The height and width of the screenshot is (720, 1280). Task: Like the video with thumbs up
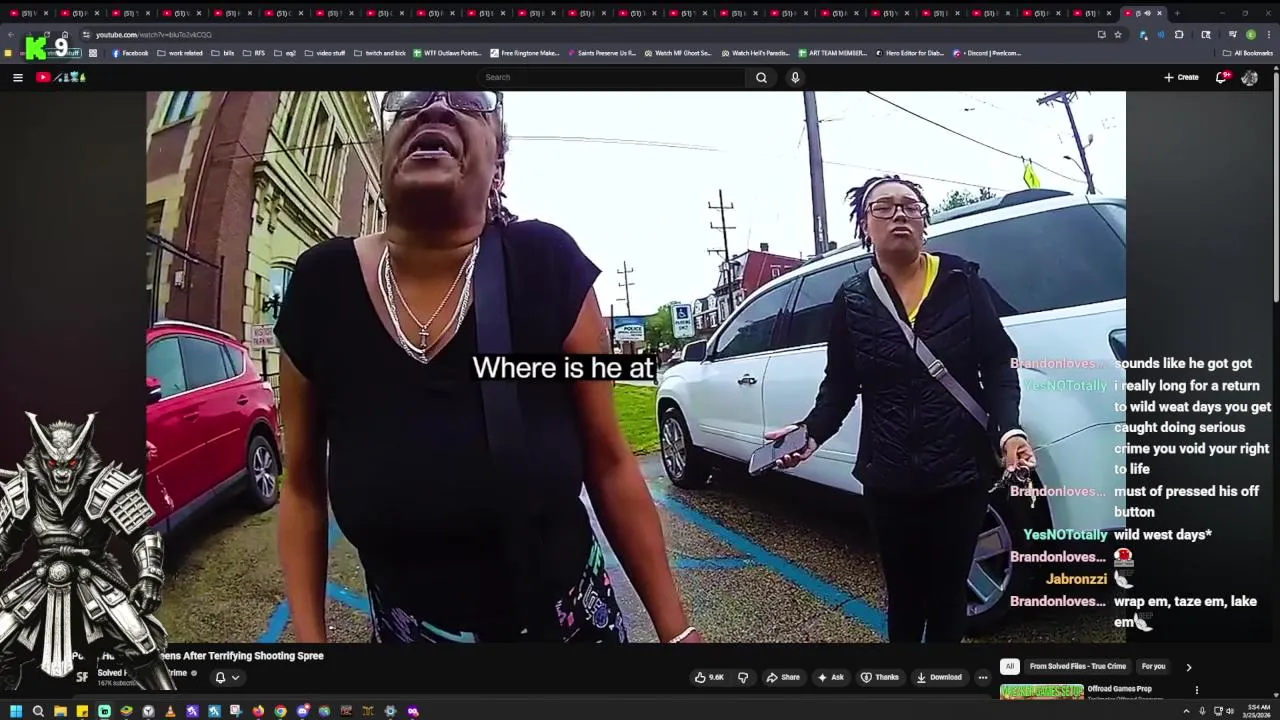click(709, 677)
